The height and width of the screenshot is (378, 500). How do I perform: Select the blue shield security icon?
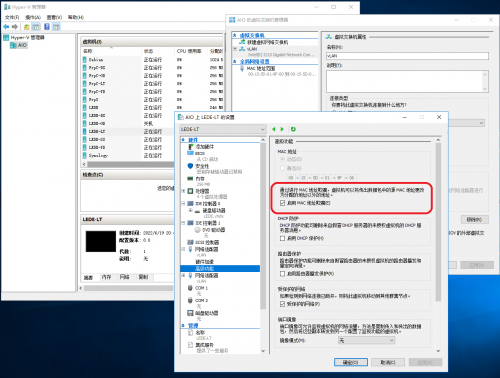(190, 166)
